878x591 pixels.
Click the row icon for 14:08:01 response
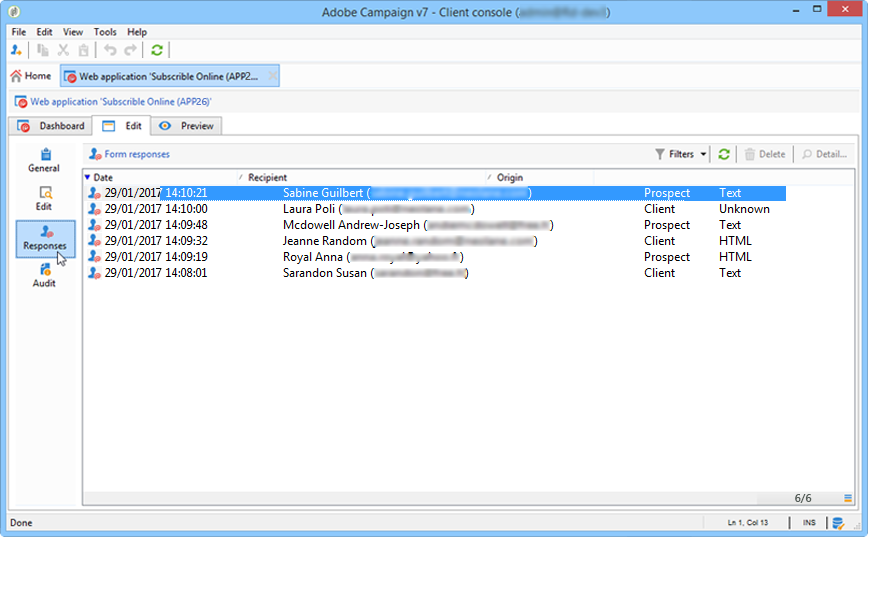(x=95, y=273)
